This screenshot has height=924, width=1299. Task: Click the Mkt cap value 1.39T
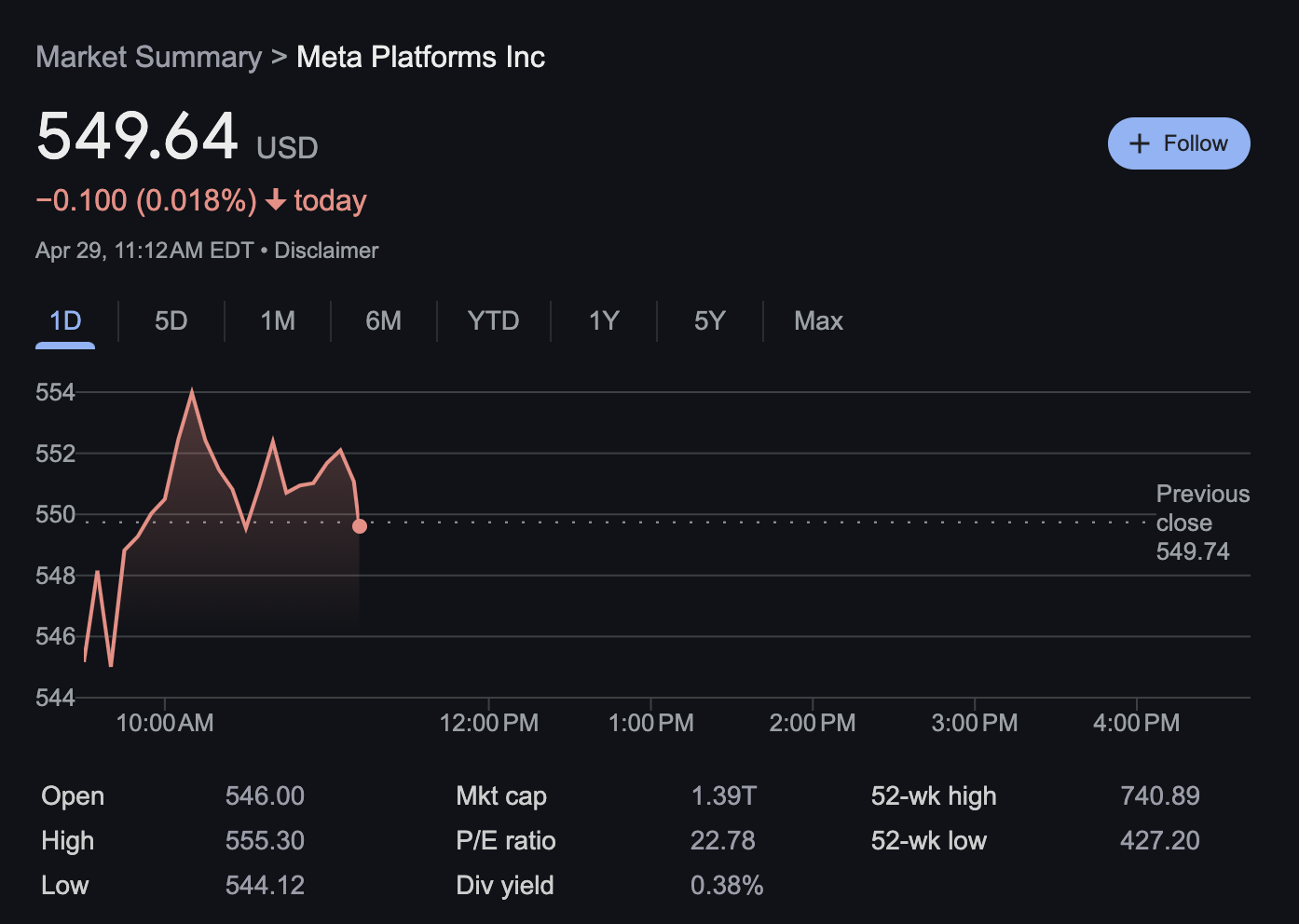(724, 796)
